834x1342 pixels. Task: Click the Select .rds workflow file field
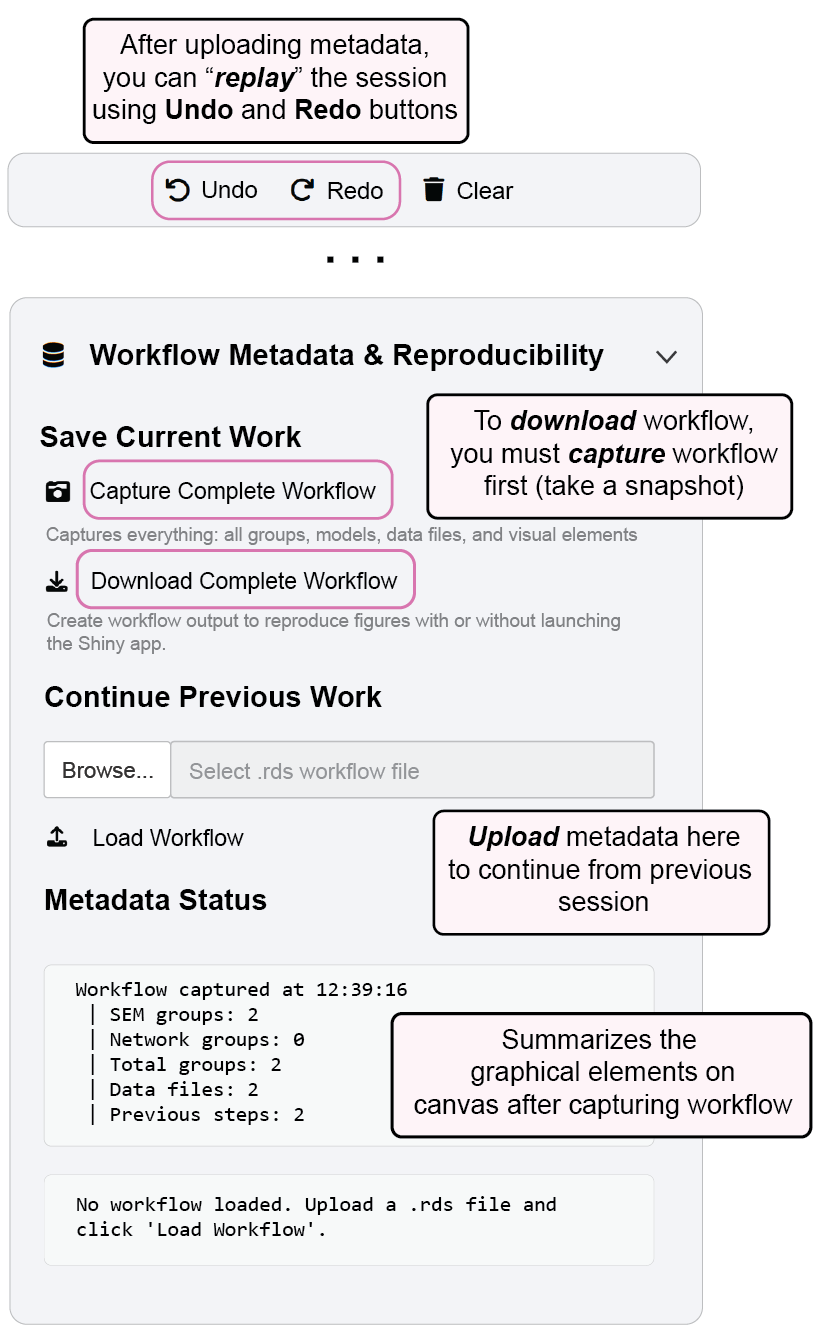point(412,770)
